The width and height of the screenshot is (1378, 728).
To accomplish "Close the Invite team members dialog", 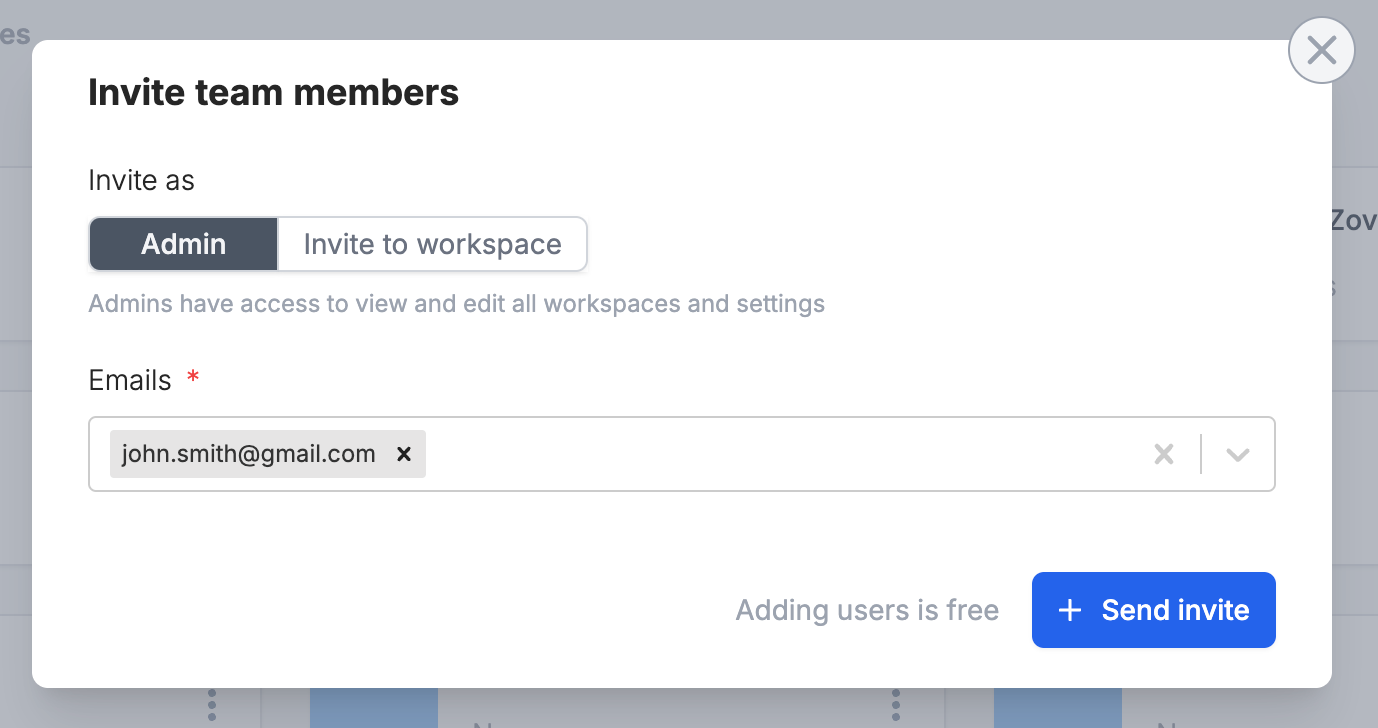I will 1321,50.
